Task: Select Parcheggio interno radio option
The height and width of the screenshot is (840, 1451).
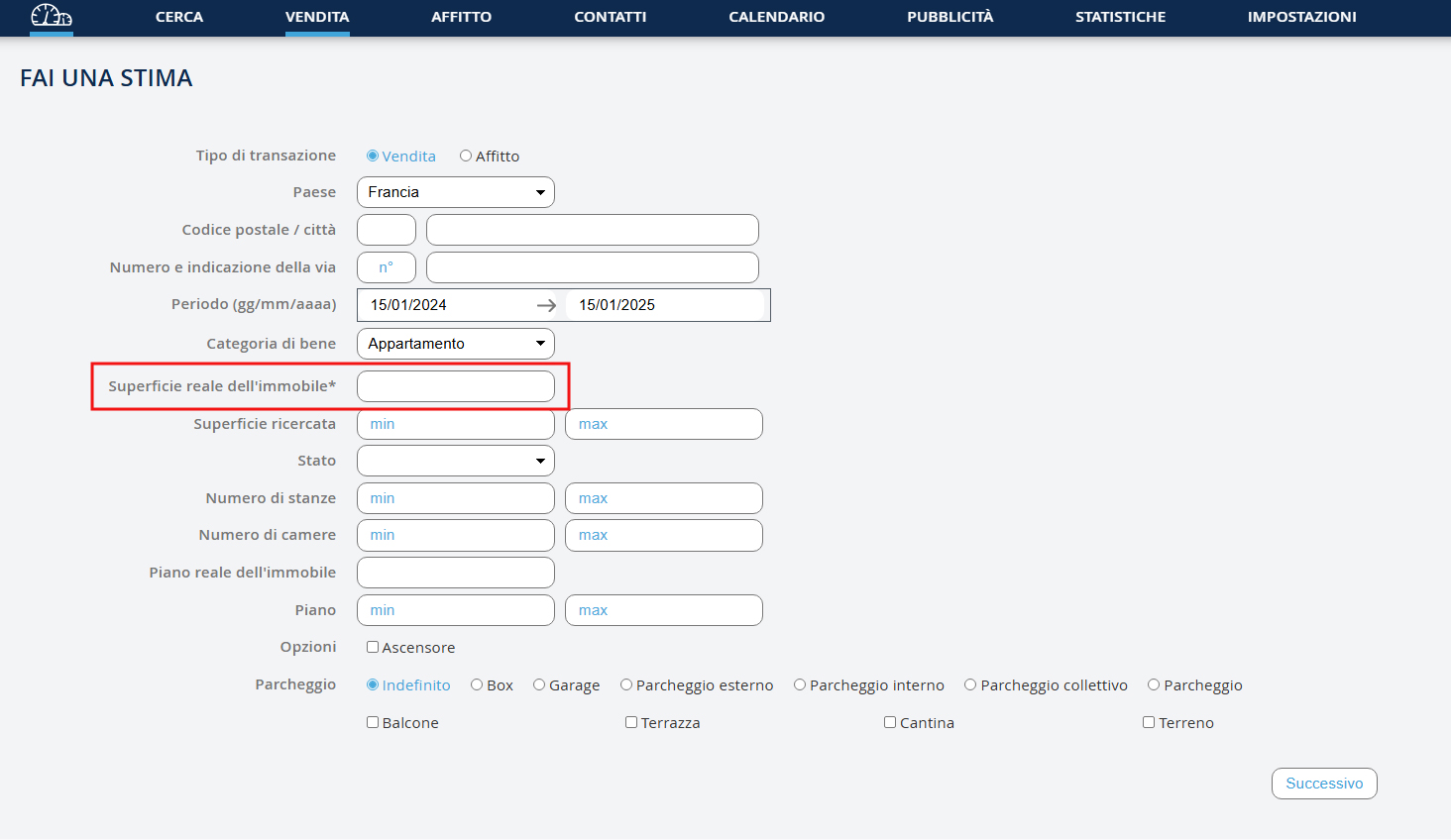Action: point(800,685)
